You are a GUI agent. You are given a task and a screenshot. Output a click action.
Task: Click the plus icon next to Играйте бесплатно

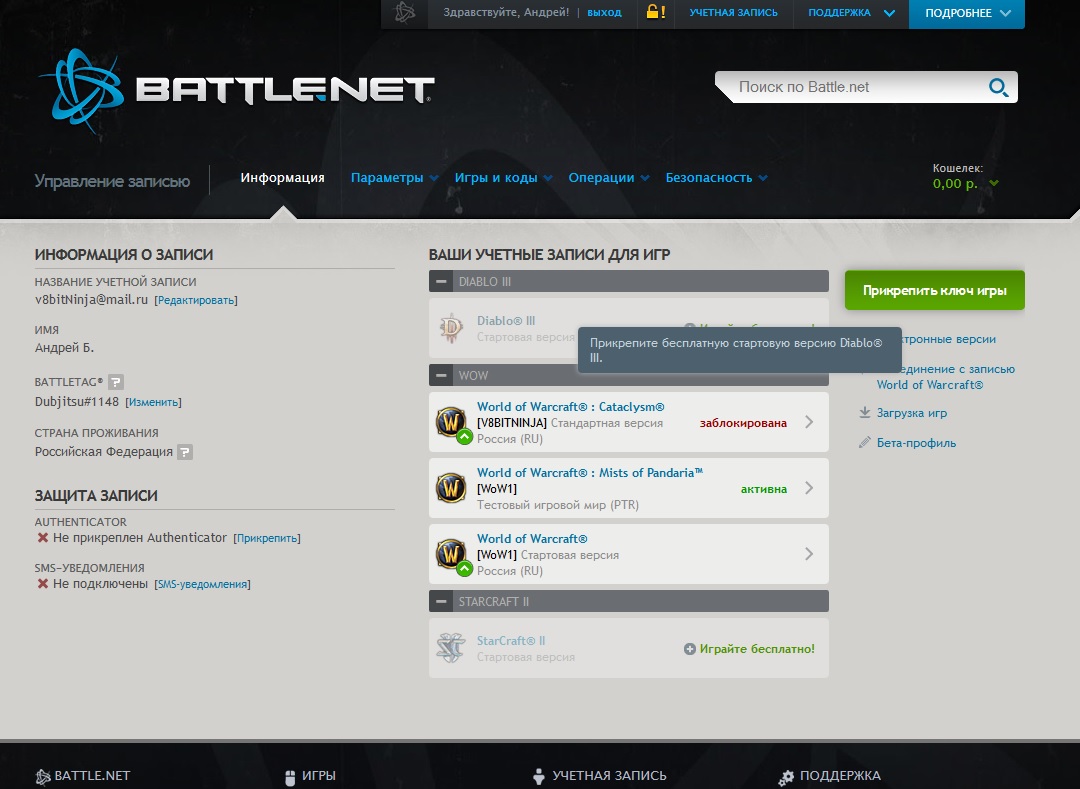[x=689, y=649]
